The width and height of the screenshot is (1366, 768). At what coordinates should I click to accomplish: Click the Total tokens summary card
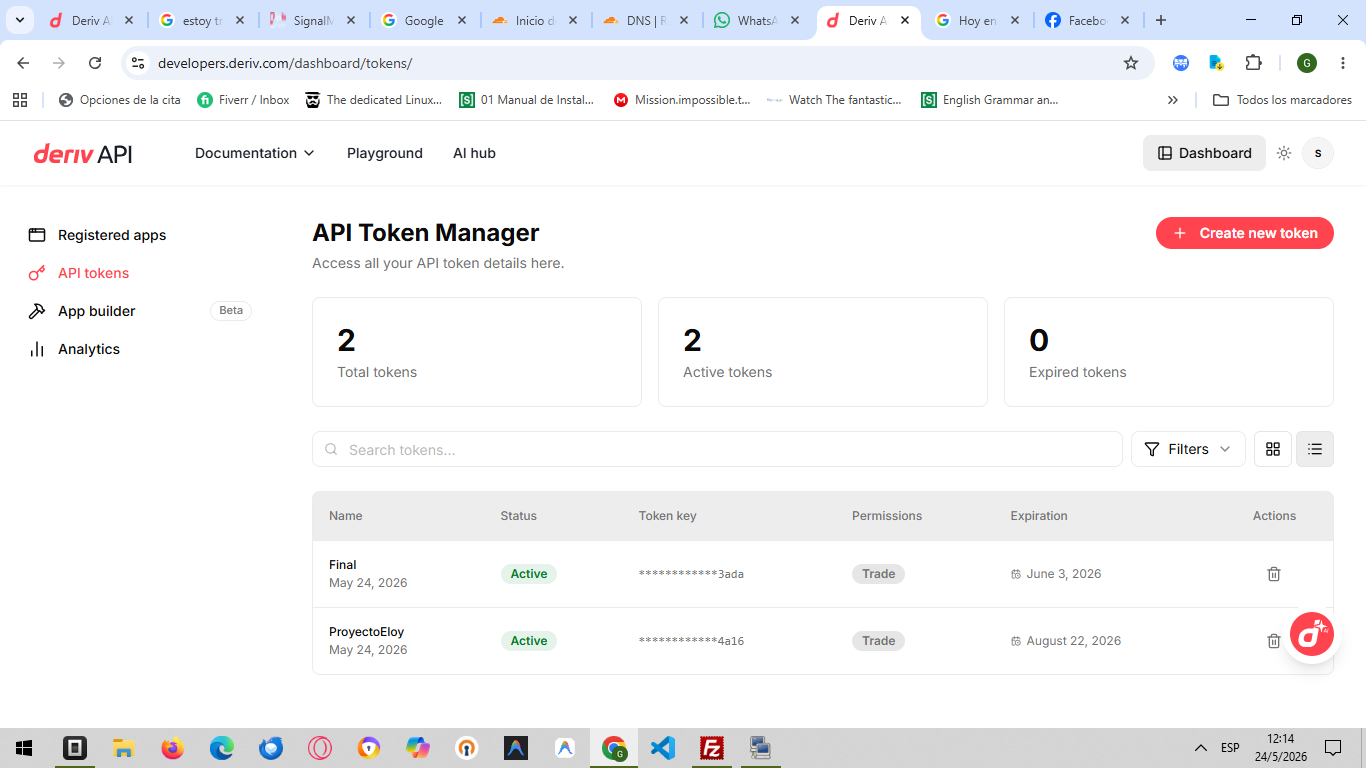click(x=477, y=352)
